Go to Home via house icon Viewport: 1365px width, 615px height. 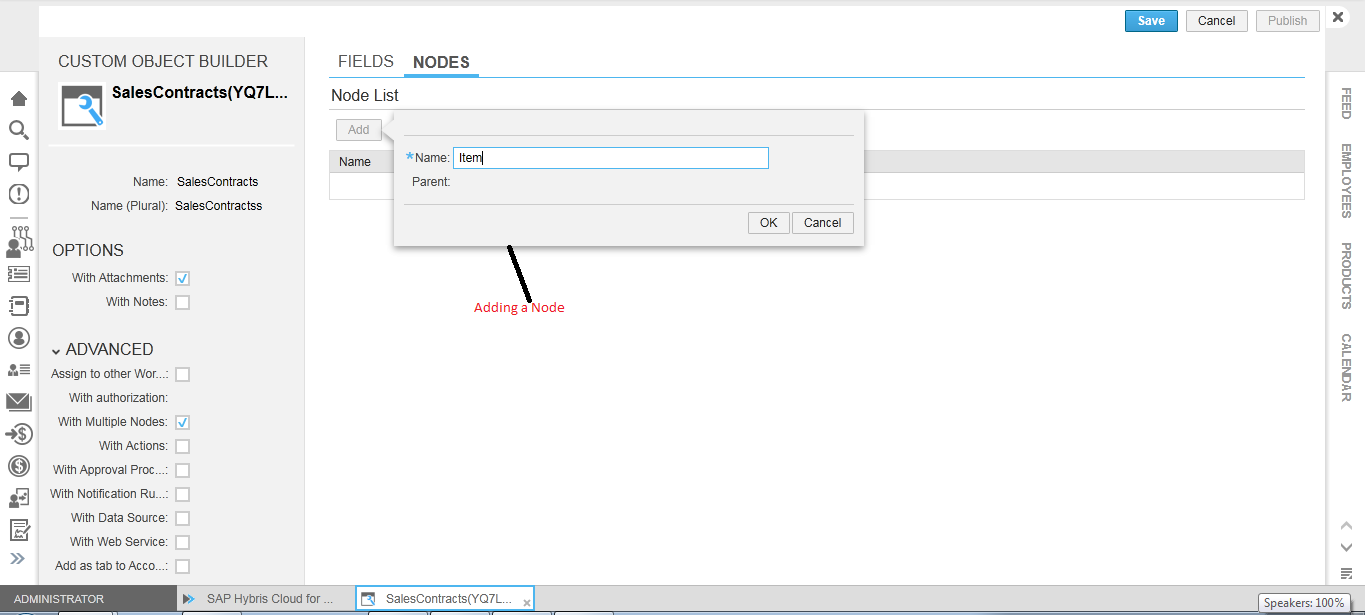click(18, 98)
